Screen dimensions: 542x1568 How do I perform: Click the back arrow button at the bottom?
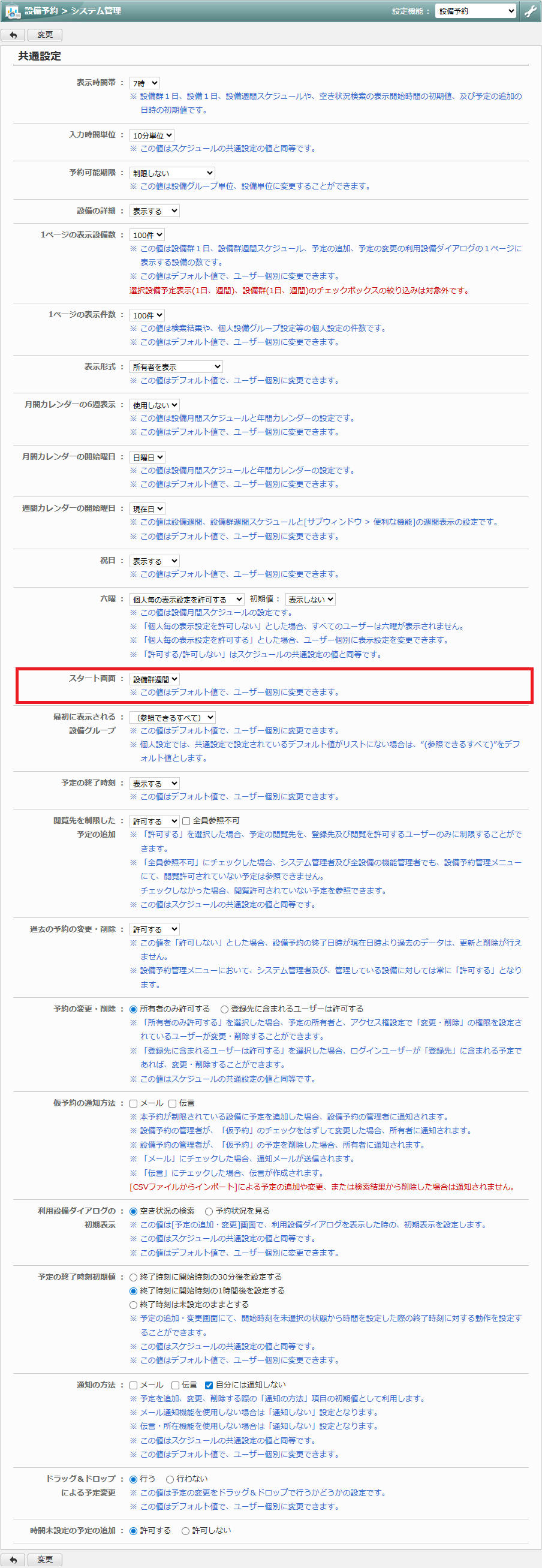tap(13, 1560)
